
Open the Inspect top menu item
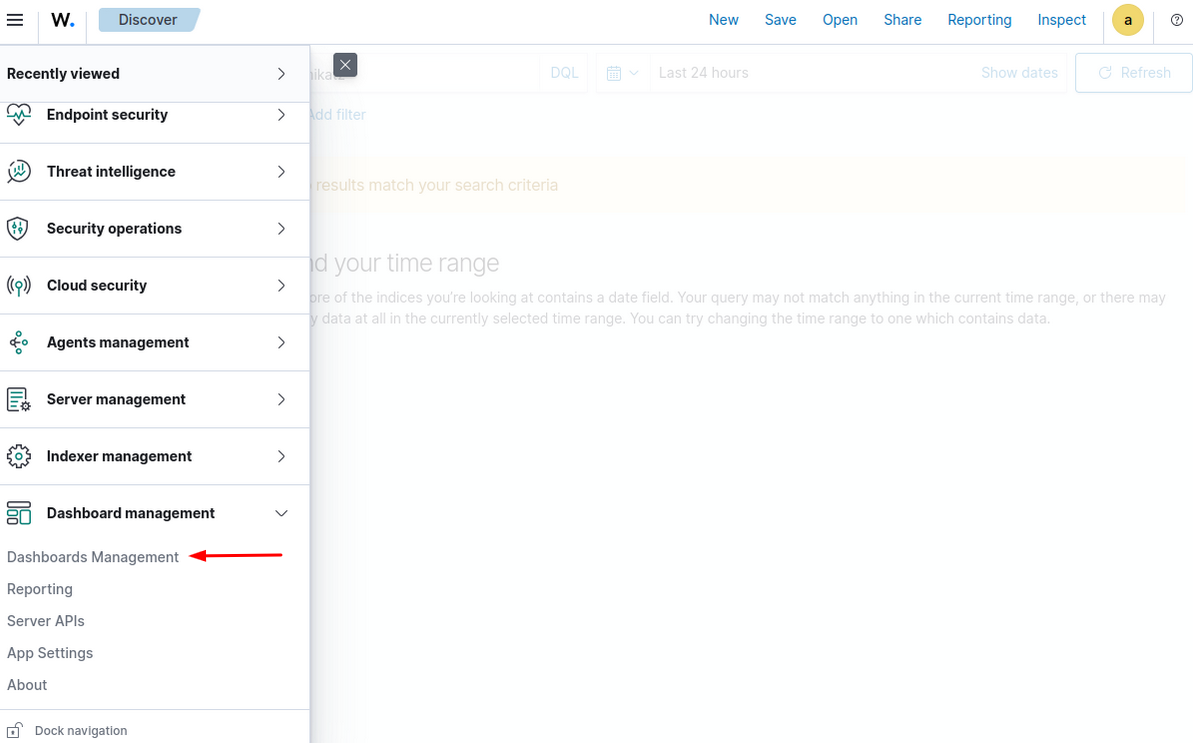click(1061, 20)
